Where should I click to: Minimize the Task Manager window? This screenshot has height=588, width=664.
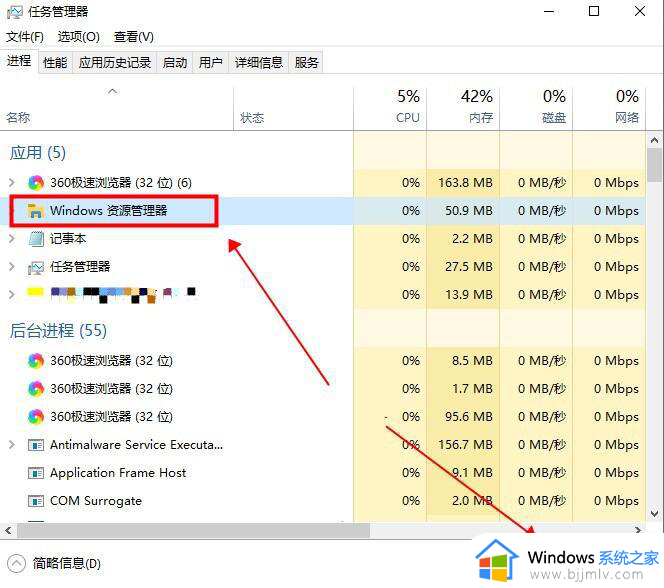click(549, 11)
